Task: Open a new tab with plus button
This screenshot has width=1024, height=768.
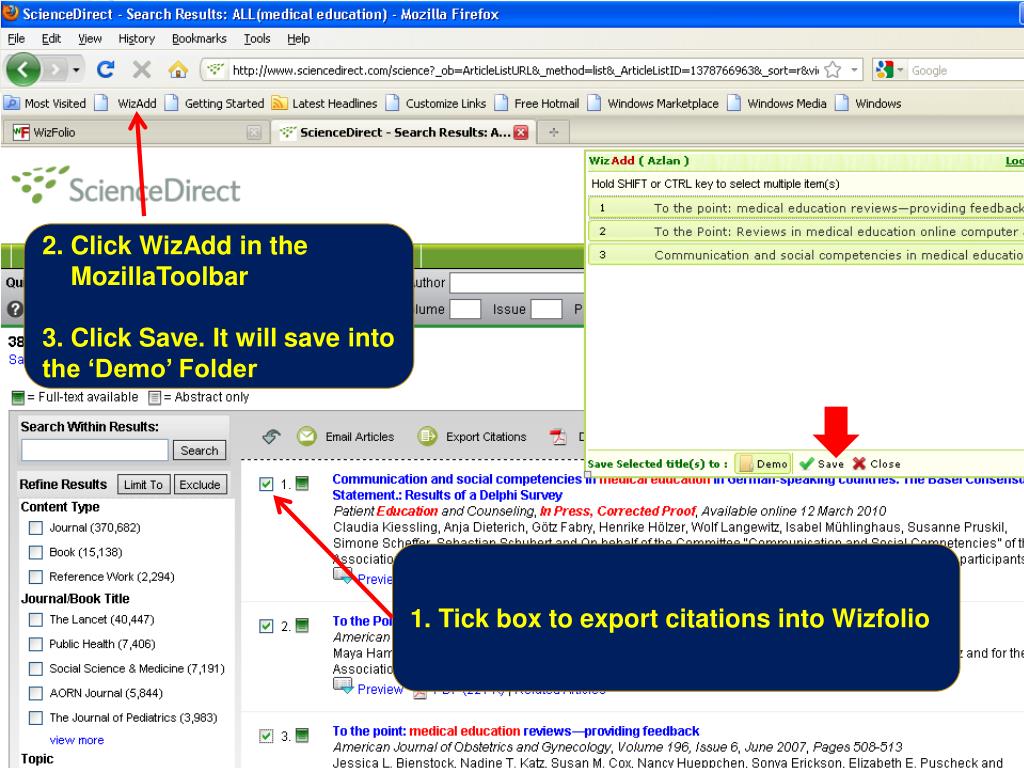Action: [554, 133]
